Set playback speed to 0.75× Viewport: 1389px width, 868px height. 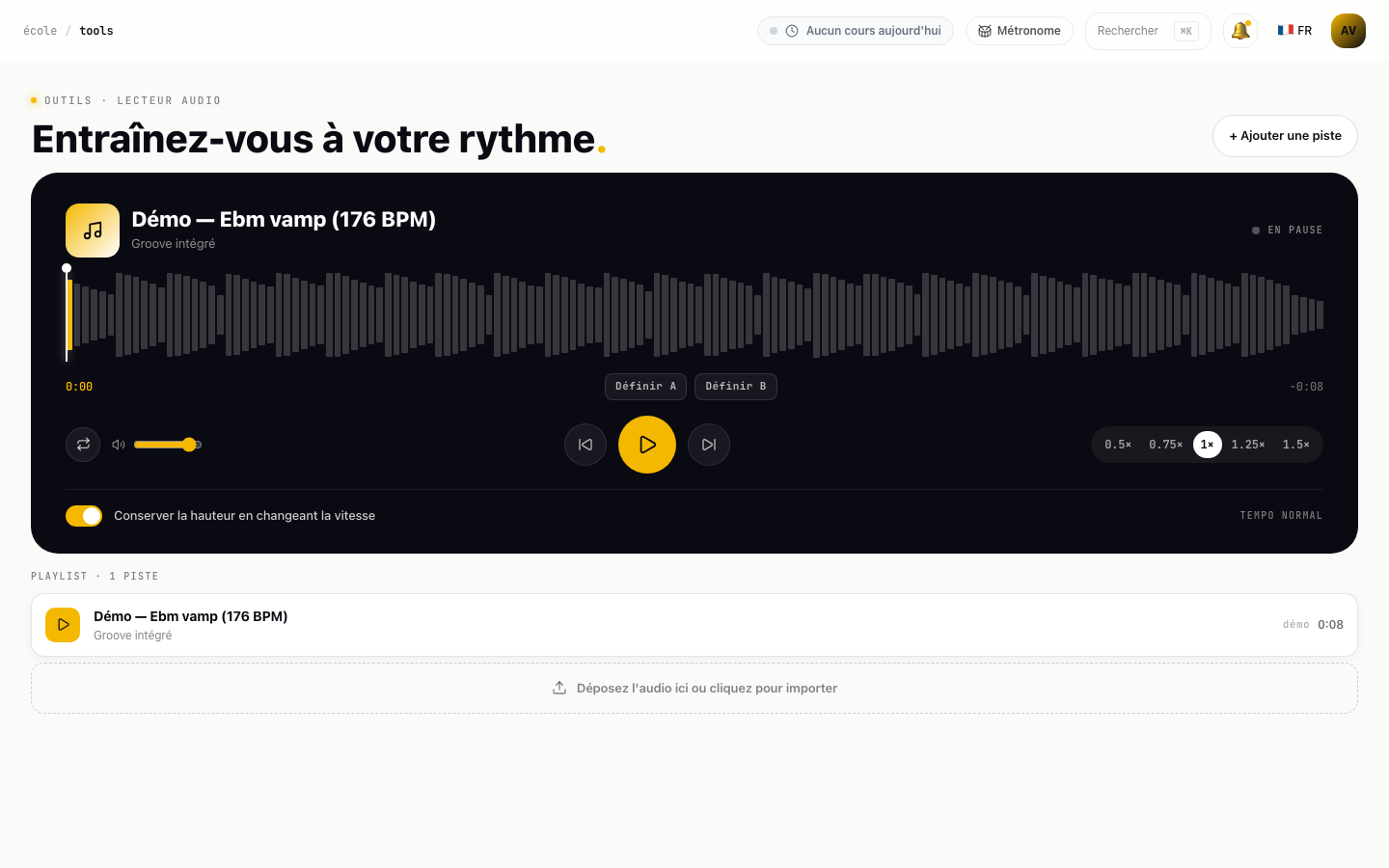(1165, 445)
